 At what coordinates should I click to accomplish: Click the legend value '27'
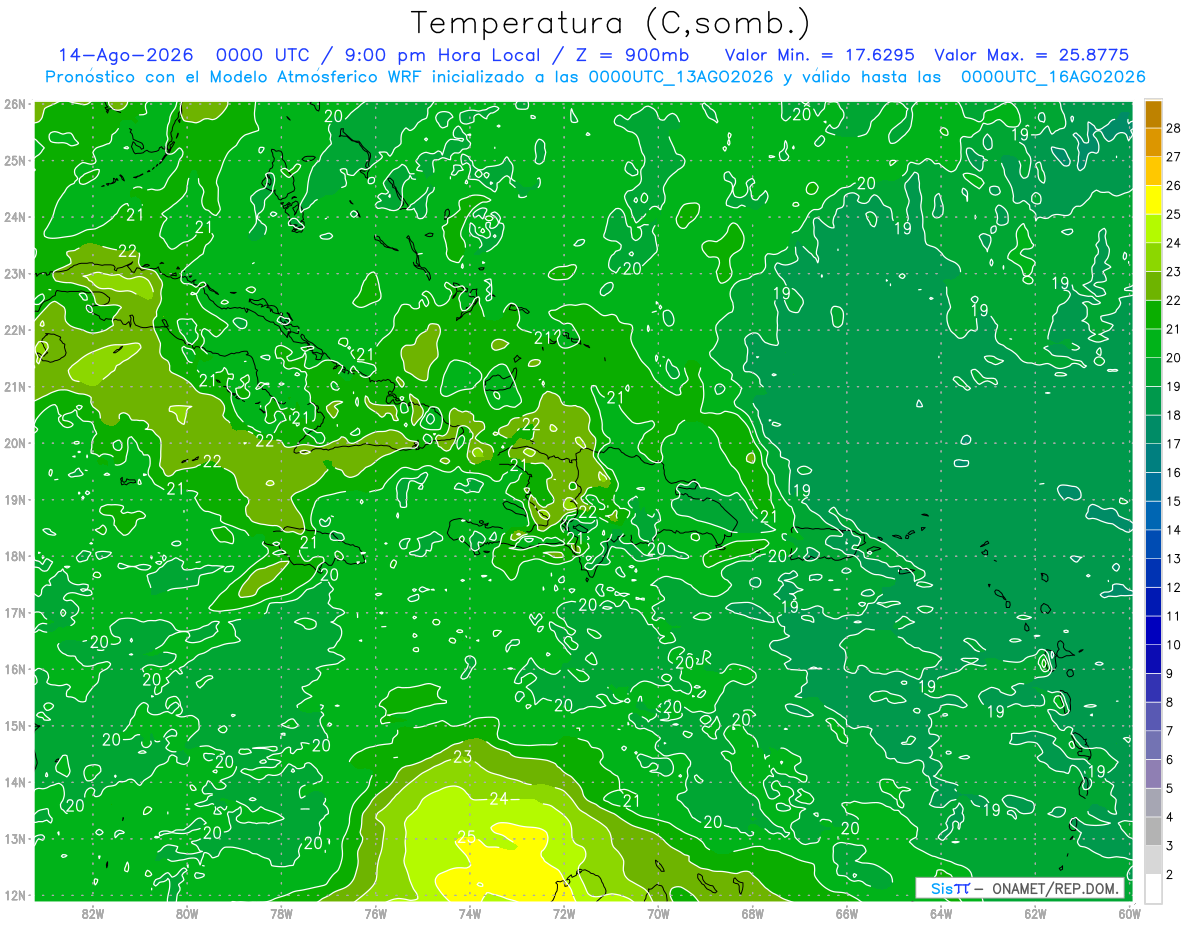point(1174,157)
